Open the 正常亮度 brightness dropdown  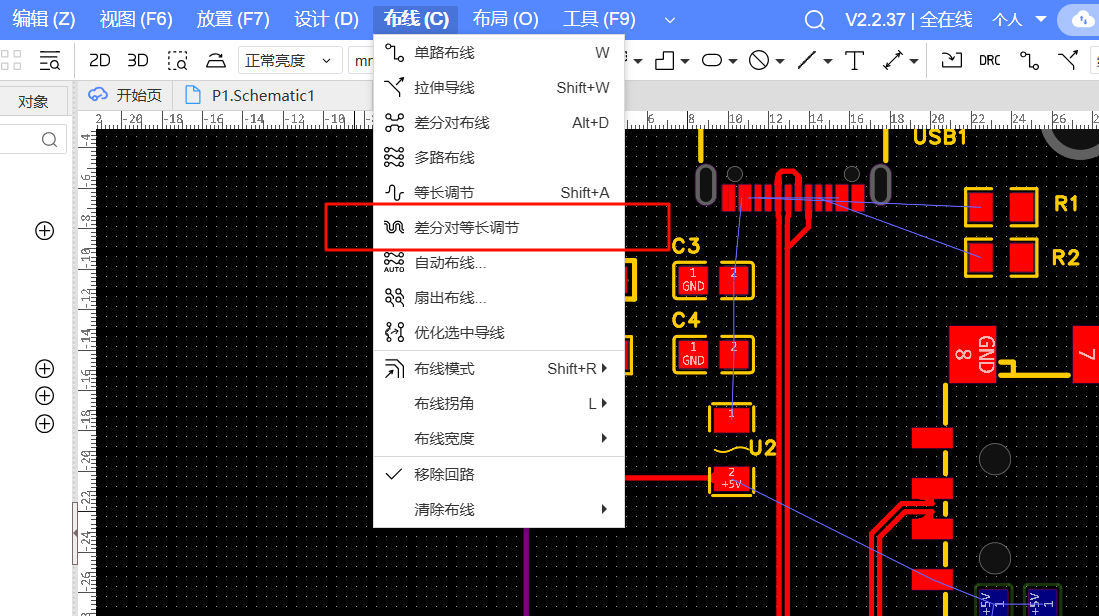290,61
